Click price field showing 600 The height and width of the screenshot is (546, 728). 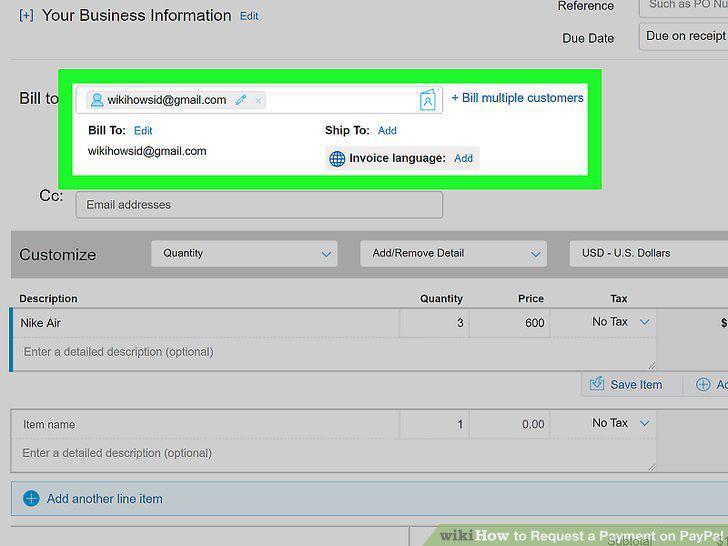point(510,323)
